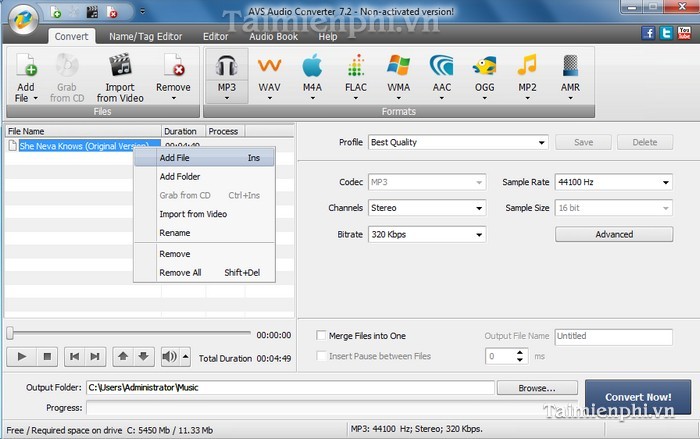Image resolution: width=700 pixels, height=439 pixels.
Task: Enable Merge Files into One checkbox
Action: point(321,335)
